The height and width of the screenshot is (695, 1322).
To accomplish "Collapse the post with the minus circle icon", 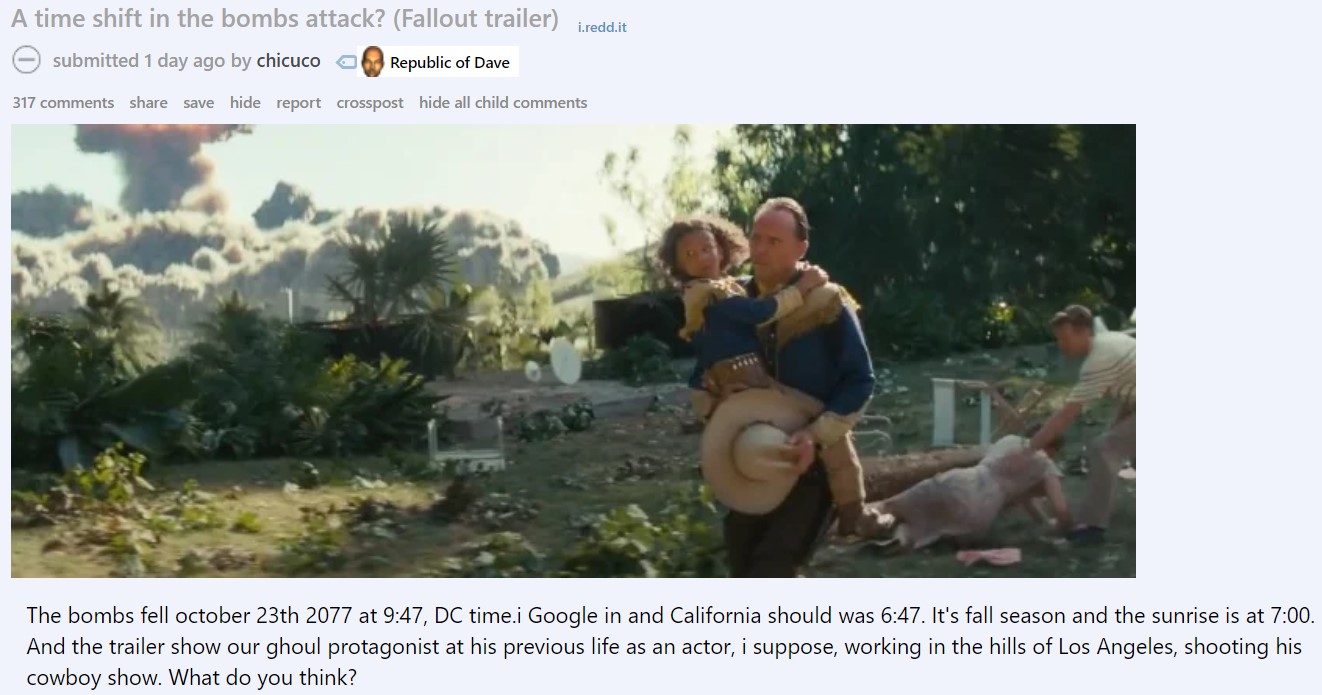I will pos(26,61).
